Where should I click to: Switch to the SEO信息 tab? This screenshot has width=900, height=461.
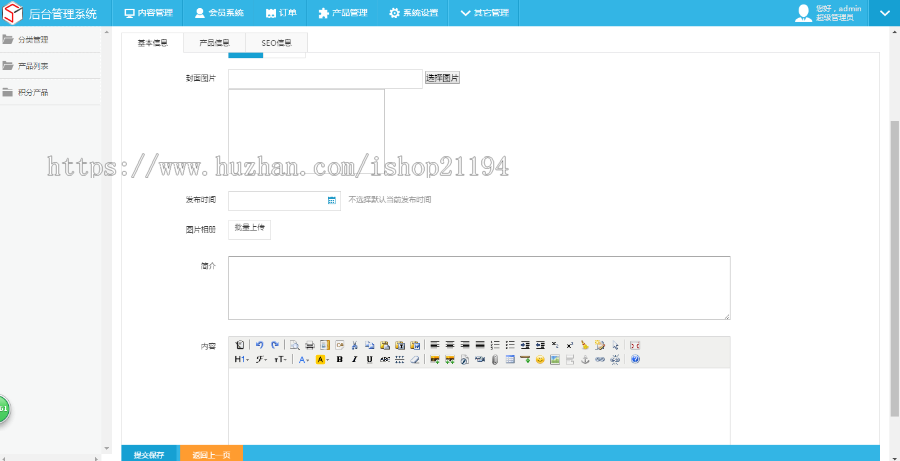277,42
